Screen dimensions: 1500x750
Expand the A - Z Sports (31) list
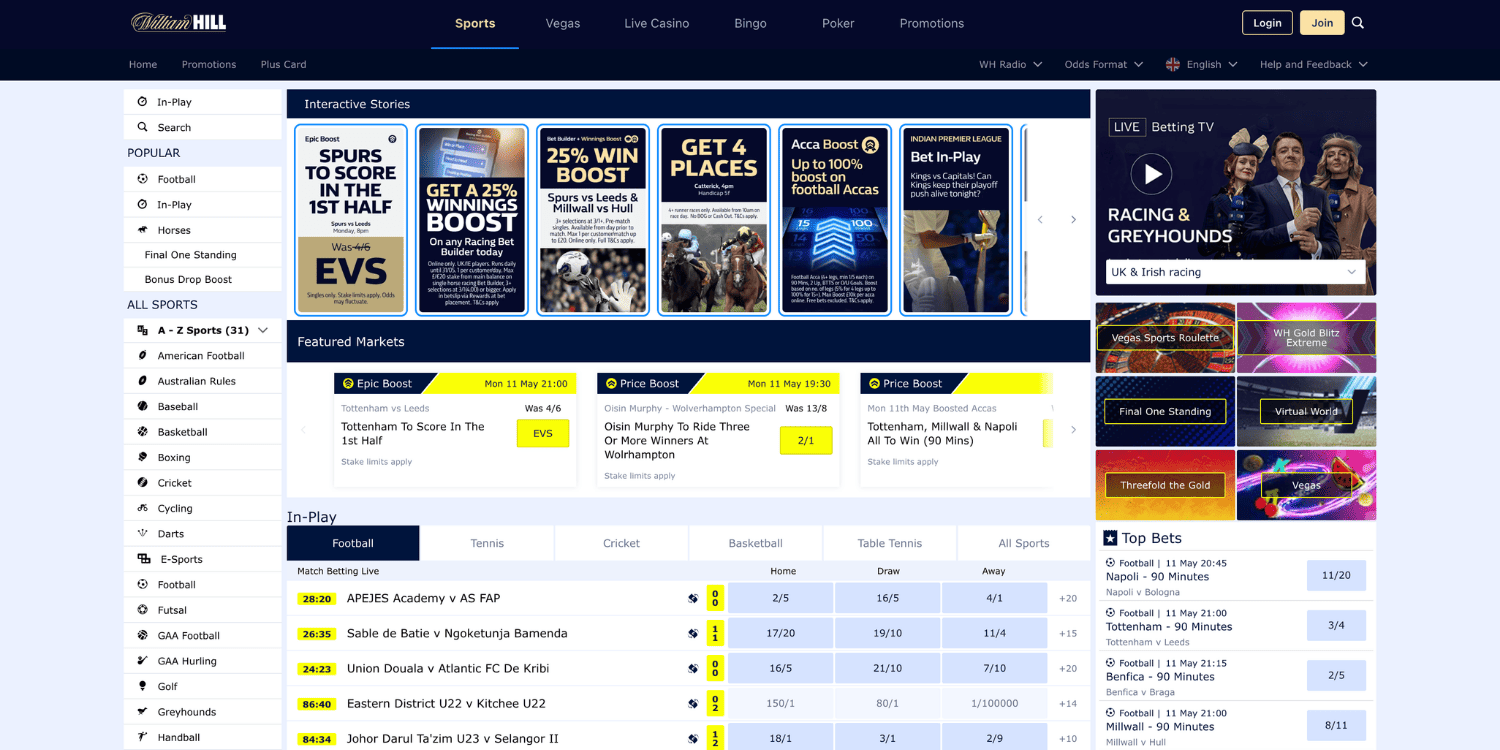click(x=203, y=330)
